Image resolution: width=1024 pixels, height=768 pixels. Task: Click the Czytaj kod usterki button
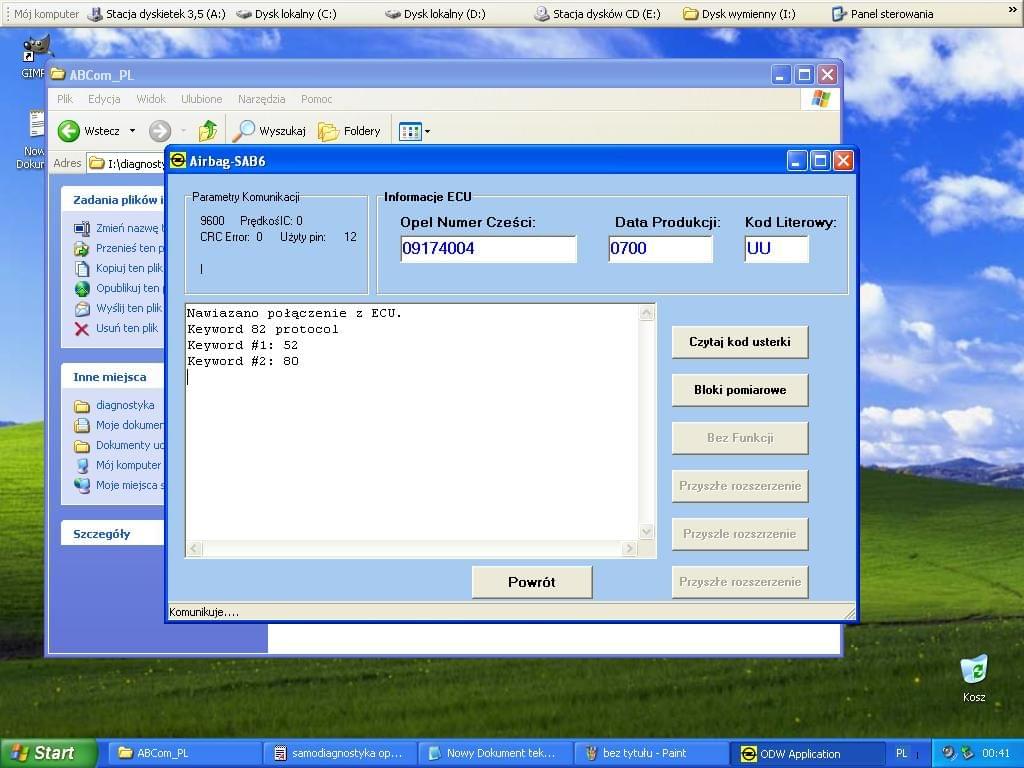(x=740, y=342)
